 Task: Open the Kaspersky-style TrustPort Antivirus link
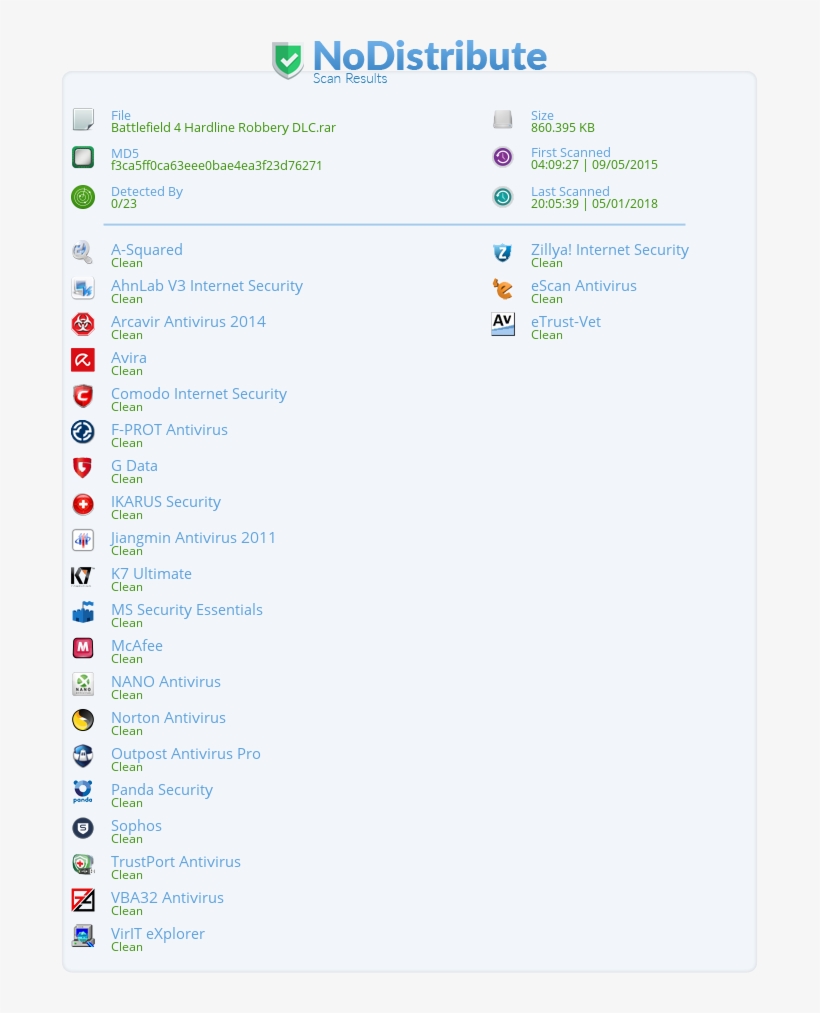pos(175,861)
